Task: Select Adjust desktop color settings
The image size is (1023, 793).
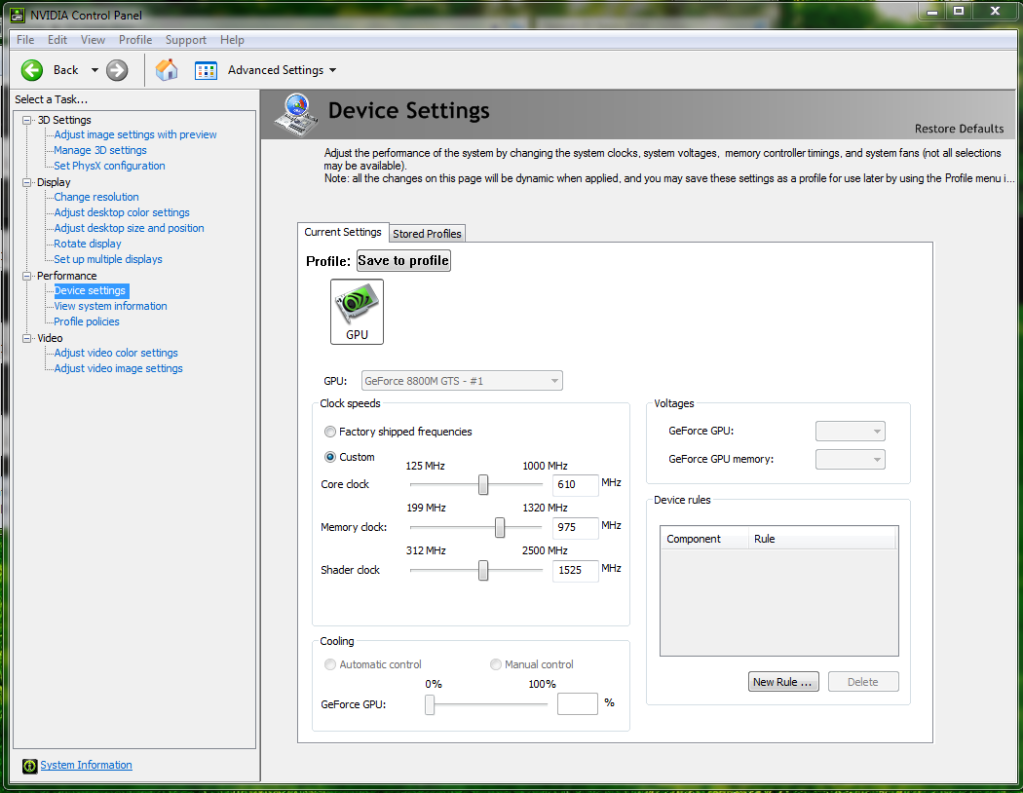Action: [121, 213]
